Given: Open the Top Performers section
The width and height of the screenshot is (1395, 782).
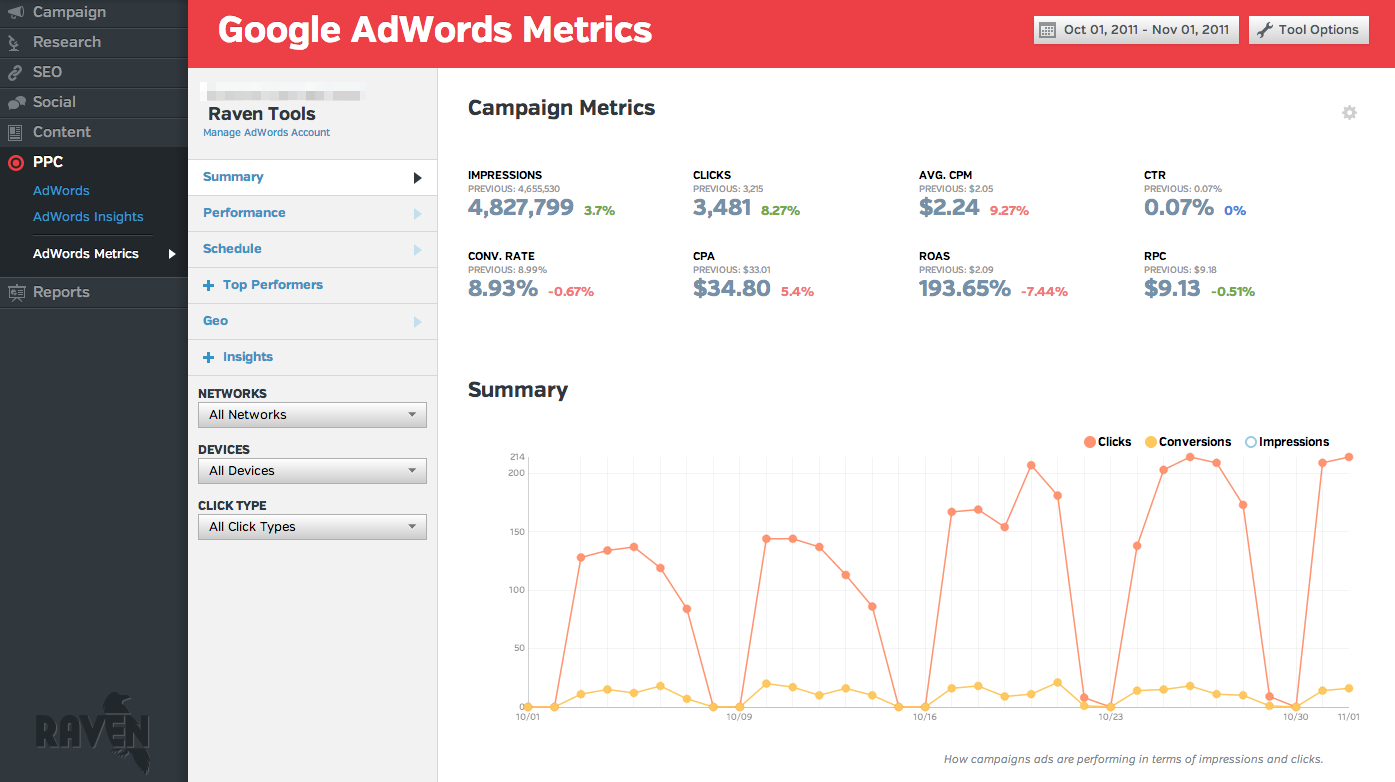Looking at the screenshot, I should 312,285.
